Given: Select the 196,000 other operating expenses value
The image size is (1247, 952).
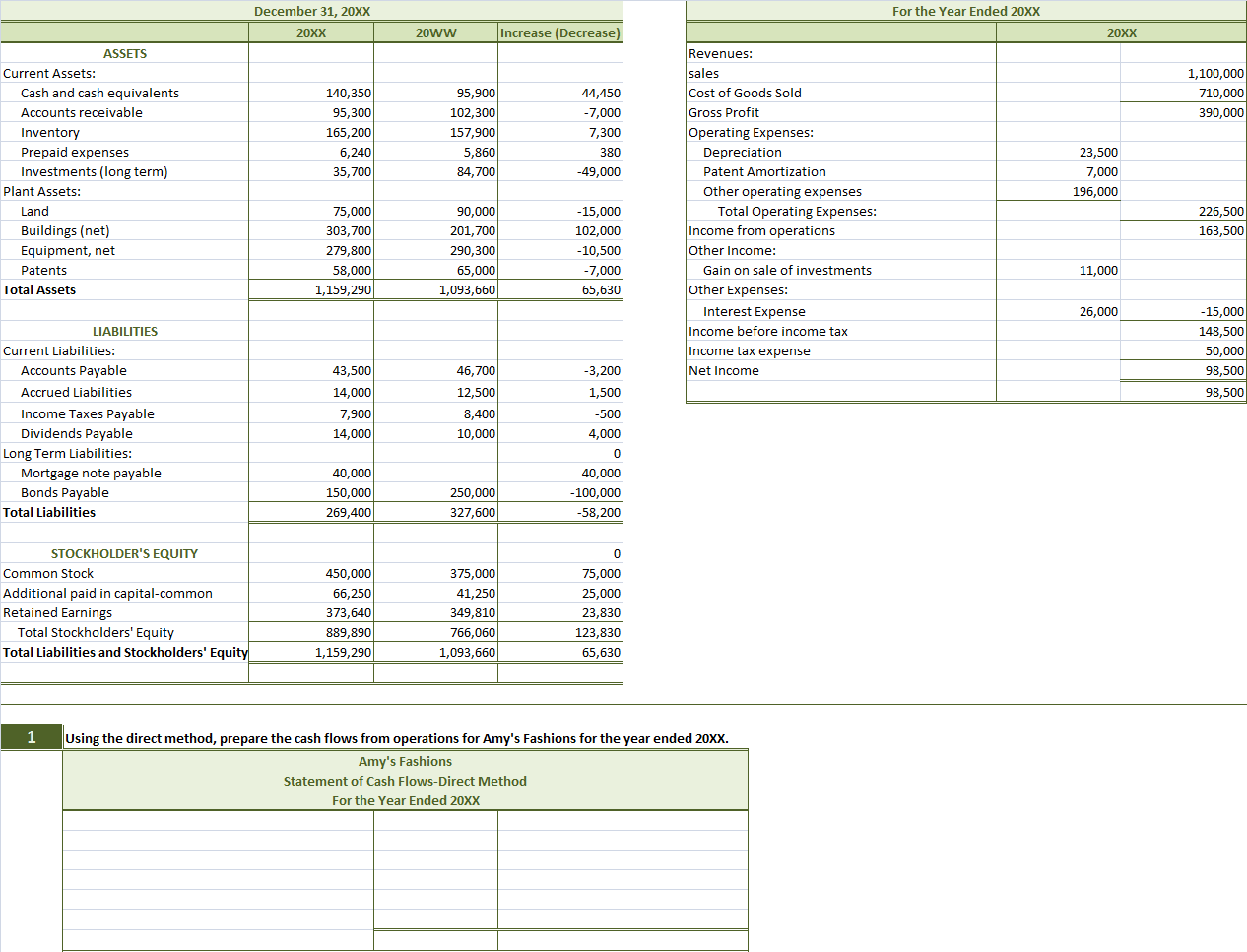Looking at the screenshot, I should [x=1095, y=191].
